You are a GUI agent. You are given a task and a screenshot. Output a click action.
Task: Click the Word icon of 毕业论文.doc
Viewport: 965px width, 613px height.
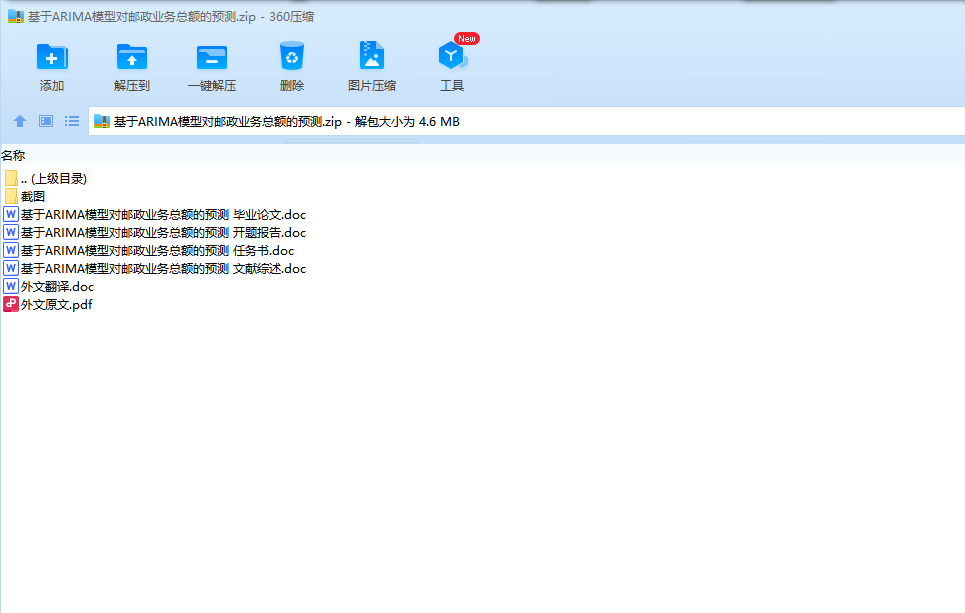click(11, 214)
